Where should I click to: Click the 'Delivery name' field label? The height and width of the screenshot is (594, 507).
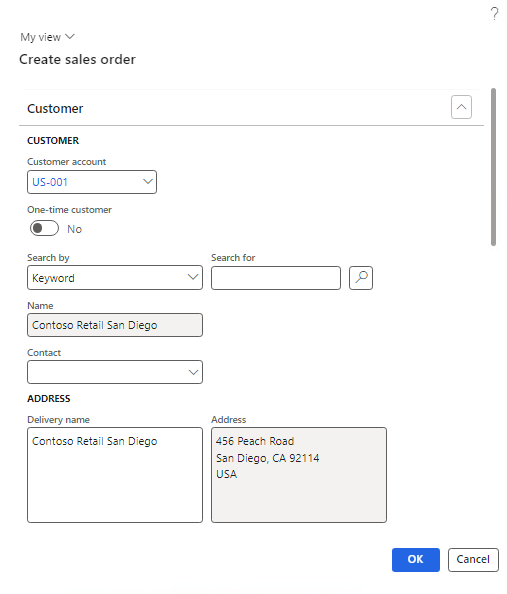pos(58,420)
